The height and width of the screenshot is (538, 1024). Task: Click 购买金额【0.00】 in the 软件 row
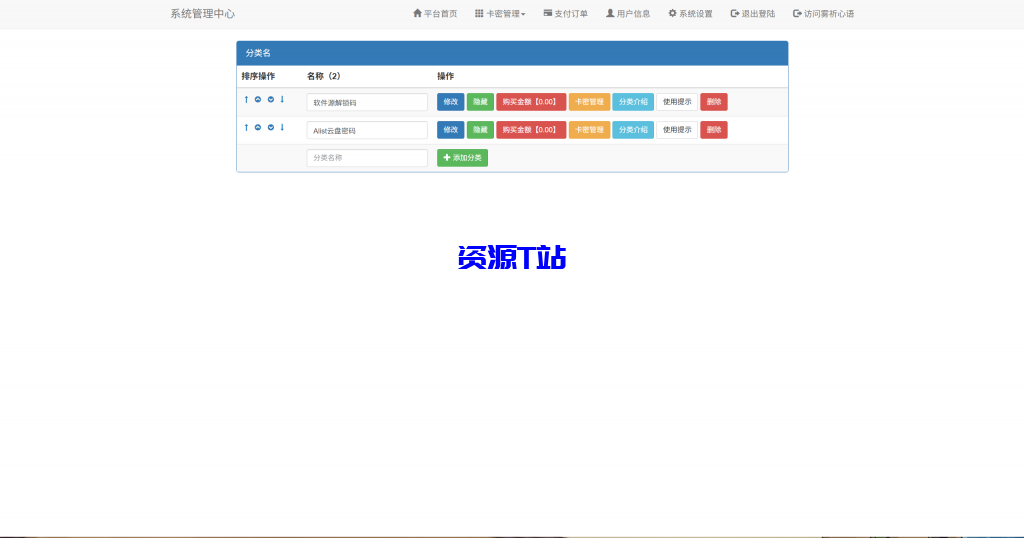531,102
